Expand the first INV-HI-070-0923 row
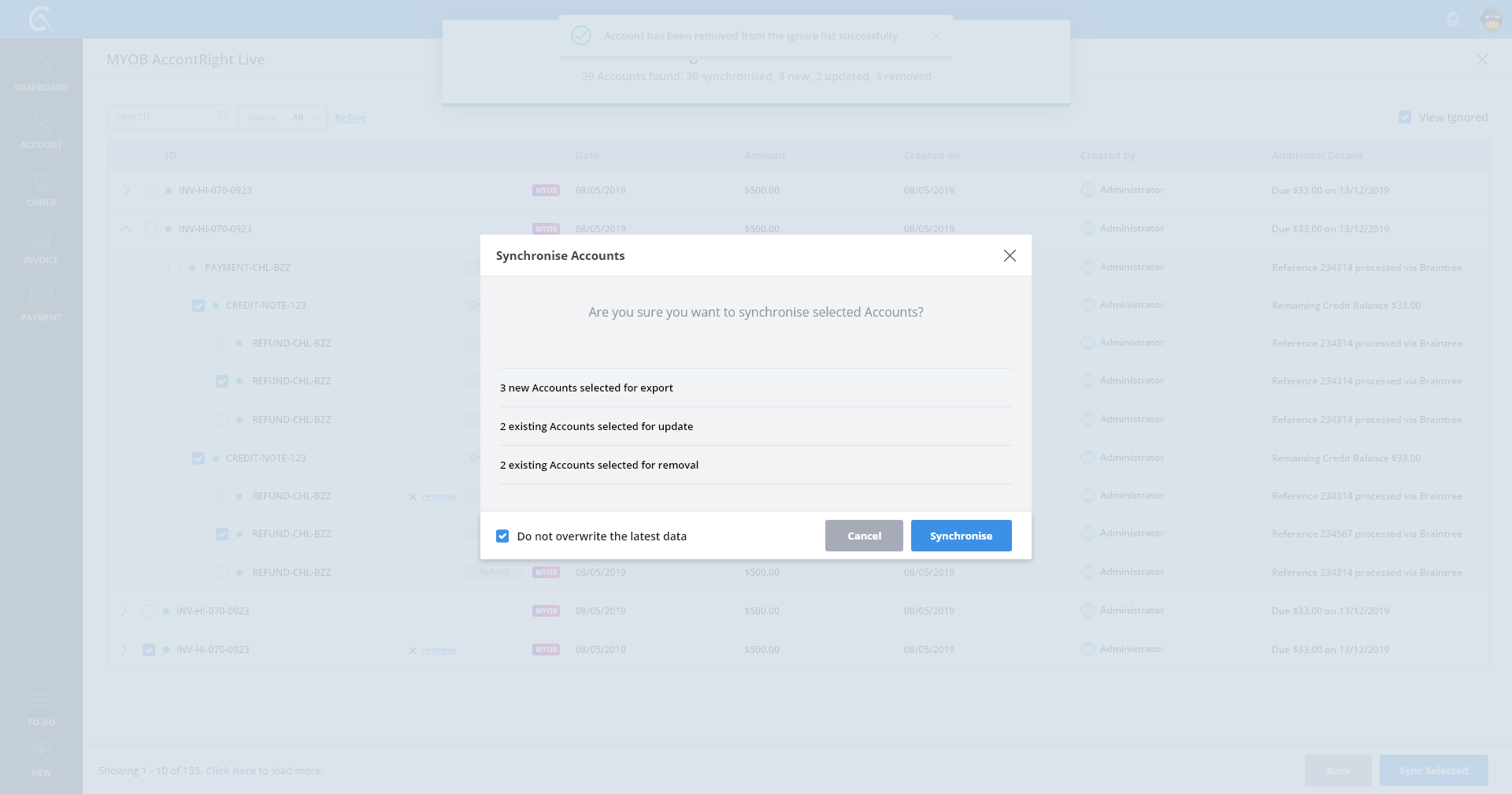This screenshot has height=794, width=1512. tap(126, 191)
